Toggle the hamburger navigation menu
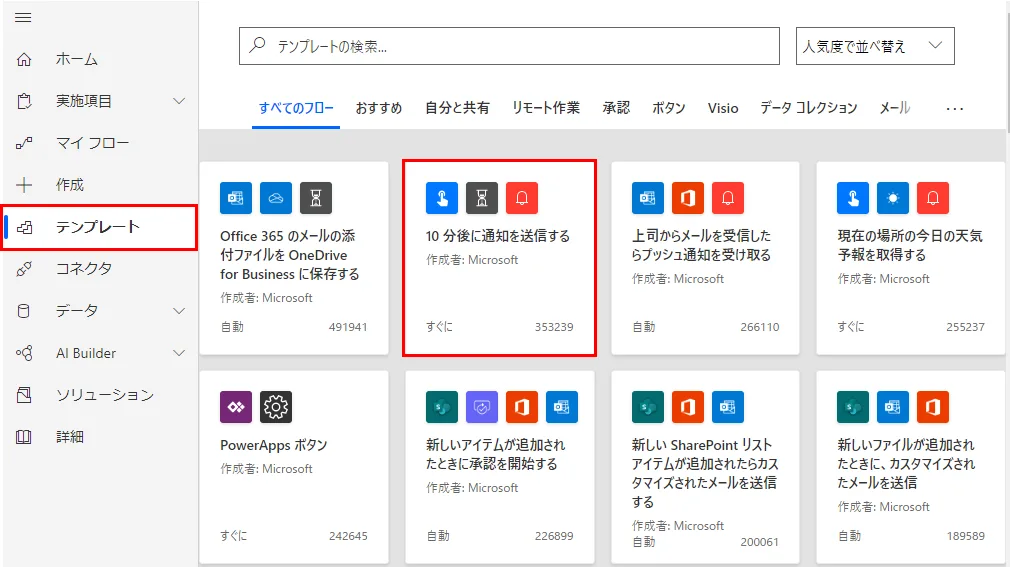 23,17
